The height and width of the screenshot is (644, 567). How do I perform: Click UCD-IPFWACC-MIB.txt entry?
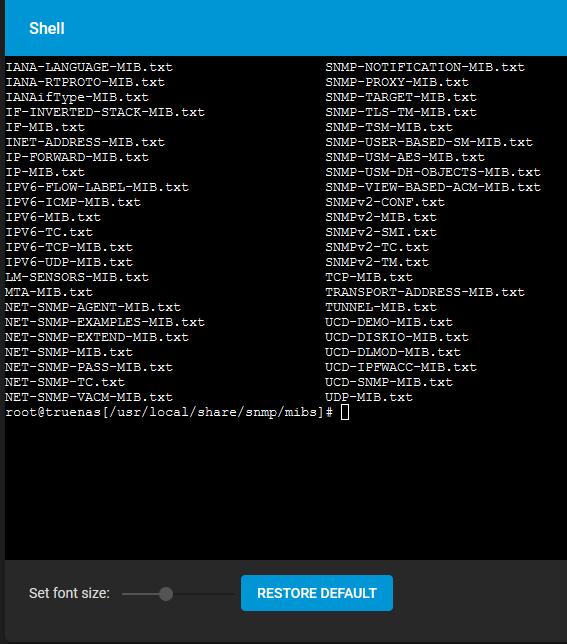401,367
